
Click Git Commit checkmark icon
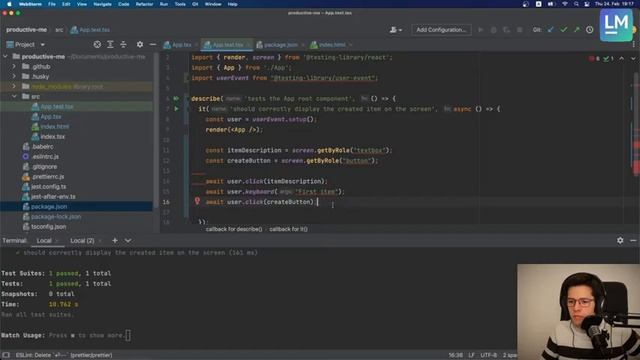click(564, 30)
